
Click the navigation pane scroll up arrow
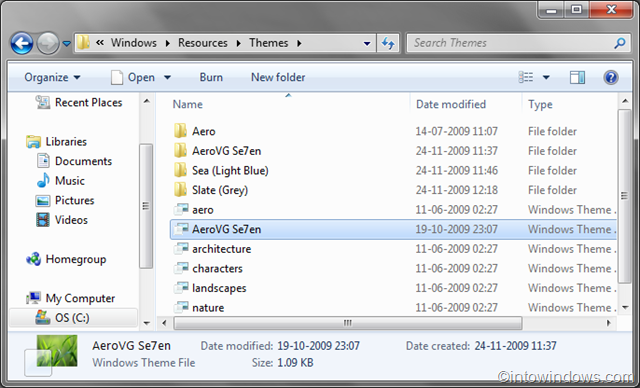147,101
